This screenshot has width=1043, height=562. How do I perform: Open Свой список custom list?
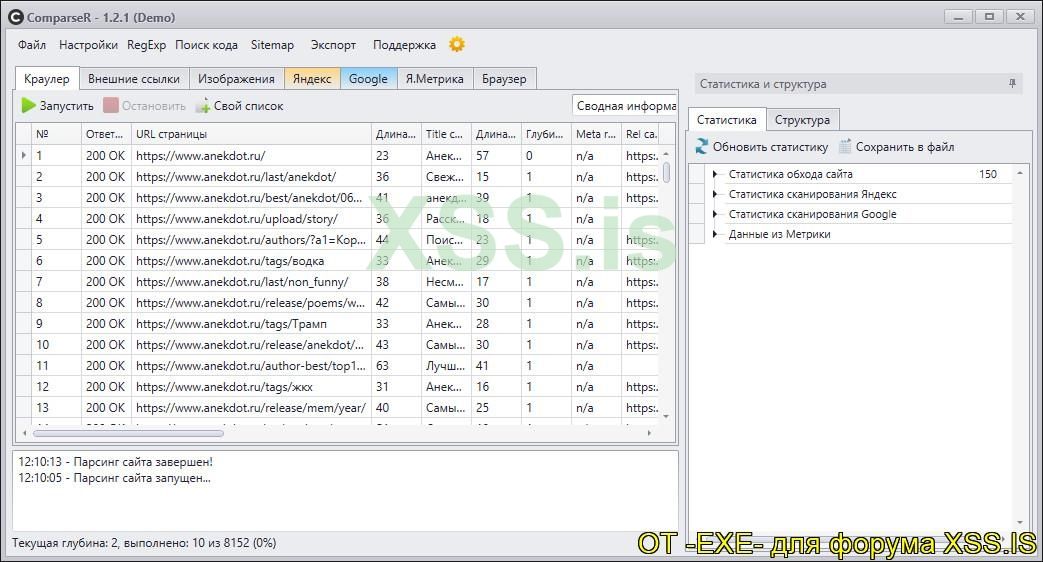click(240, 106)
